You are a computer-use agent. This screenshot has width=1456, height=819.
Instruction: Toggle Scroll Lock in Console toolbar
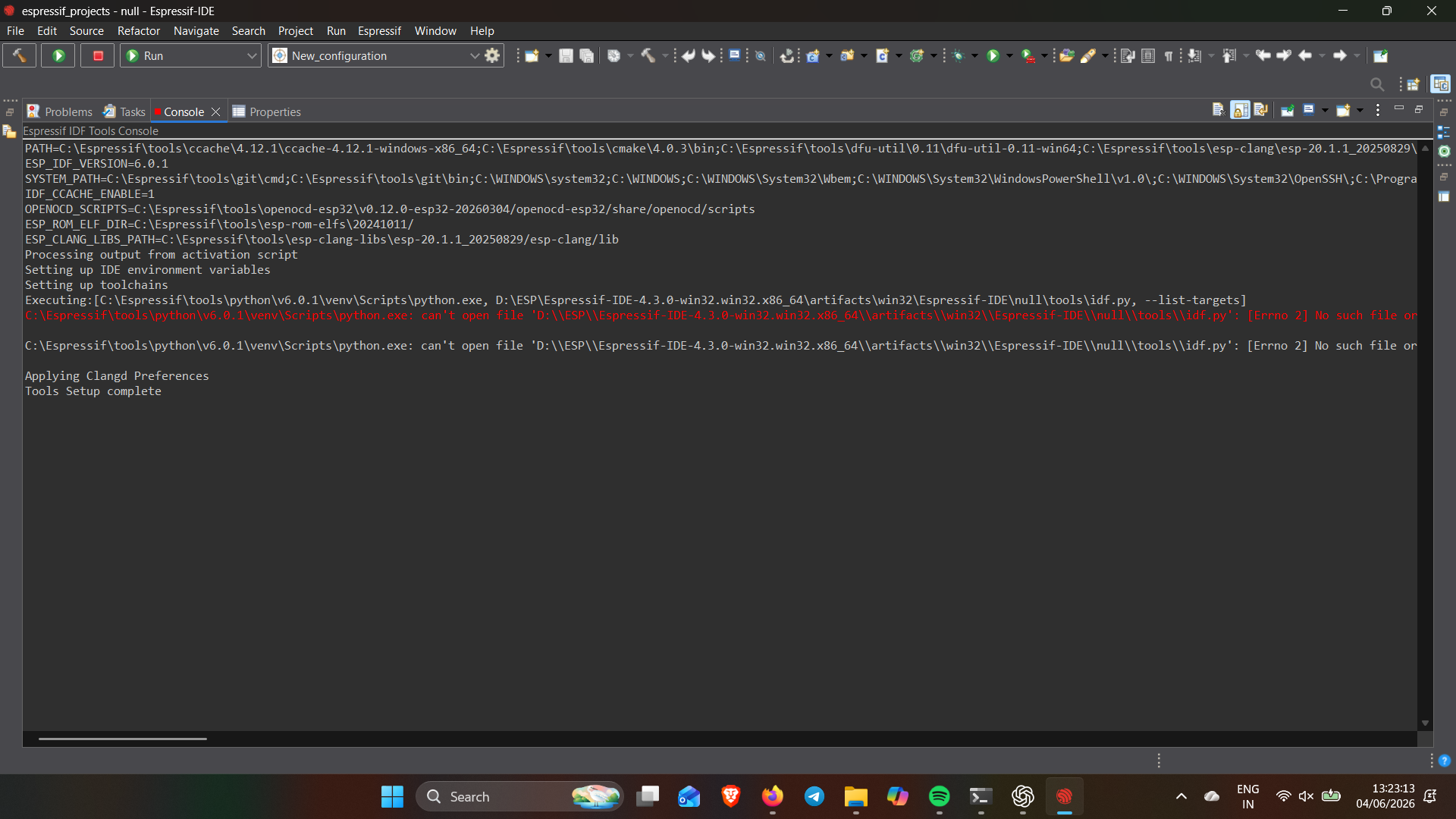[x=1240, y=110]
